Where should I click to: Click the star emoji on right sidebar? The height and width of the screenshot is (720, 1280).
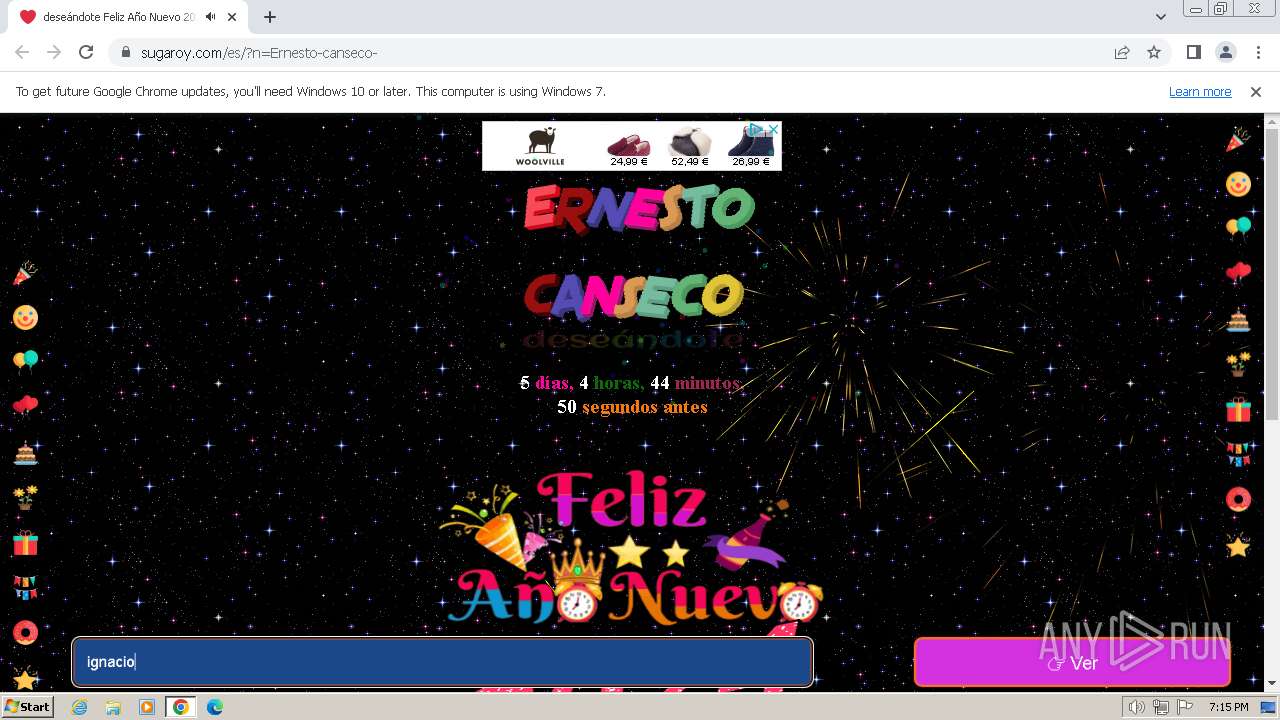click(x=1238, y=546)
